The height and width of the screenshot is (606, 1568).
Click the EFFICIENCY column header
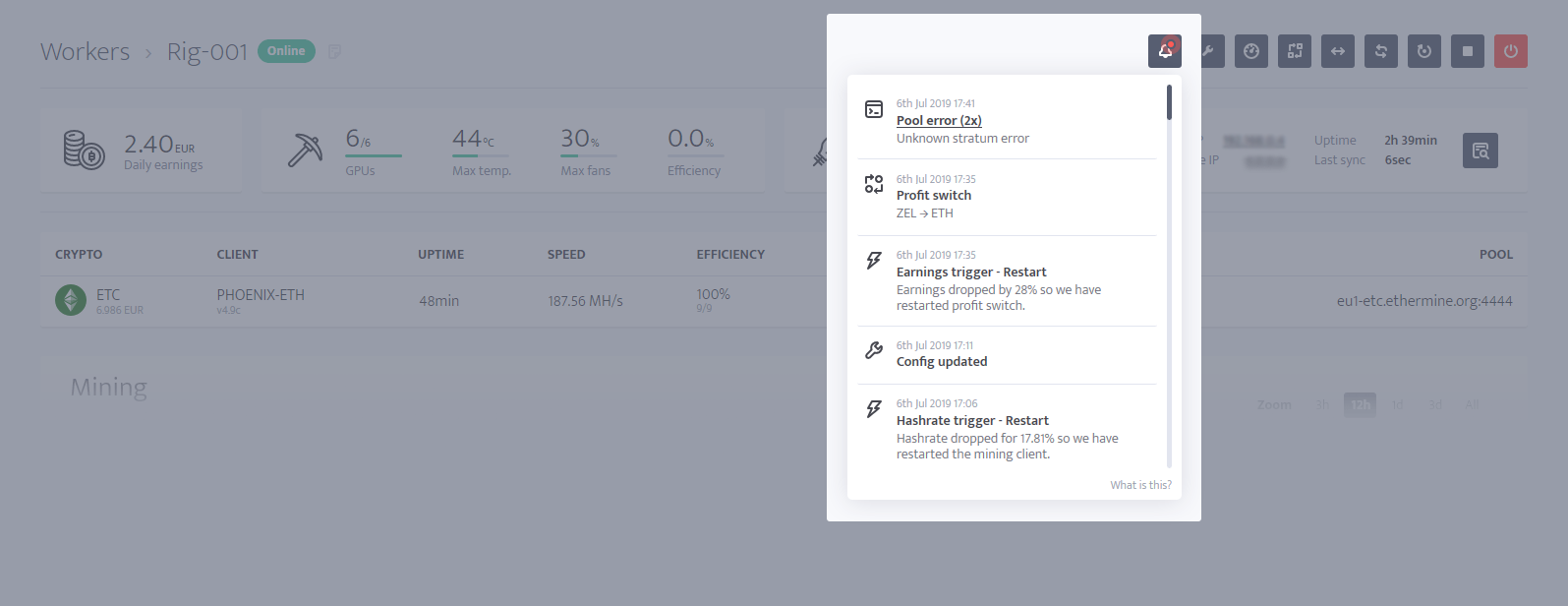pos(730,255)
